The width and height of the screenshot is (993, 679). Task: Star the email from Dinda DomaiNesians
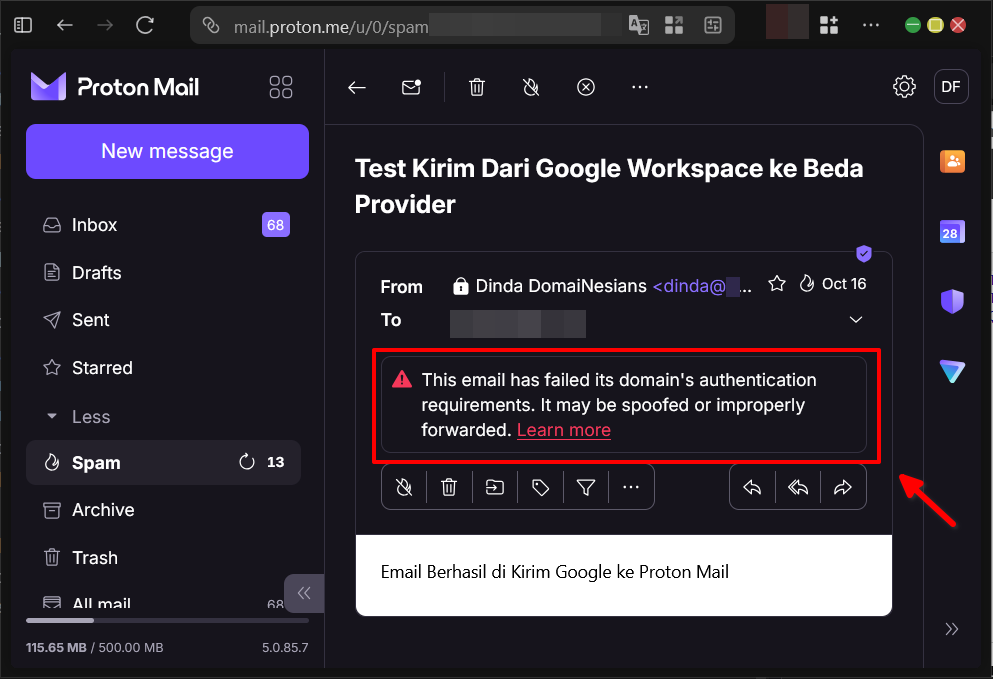[x=777, y=284]
